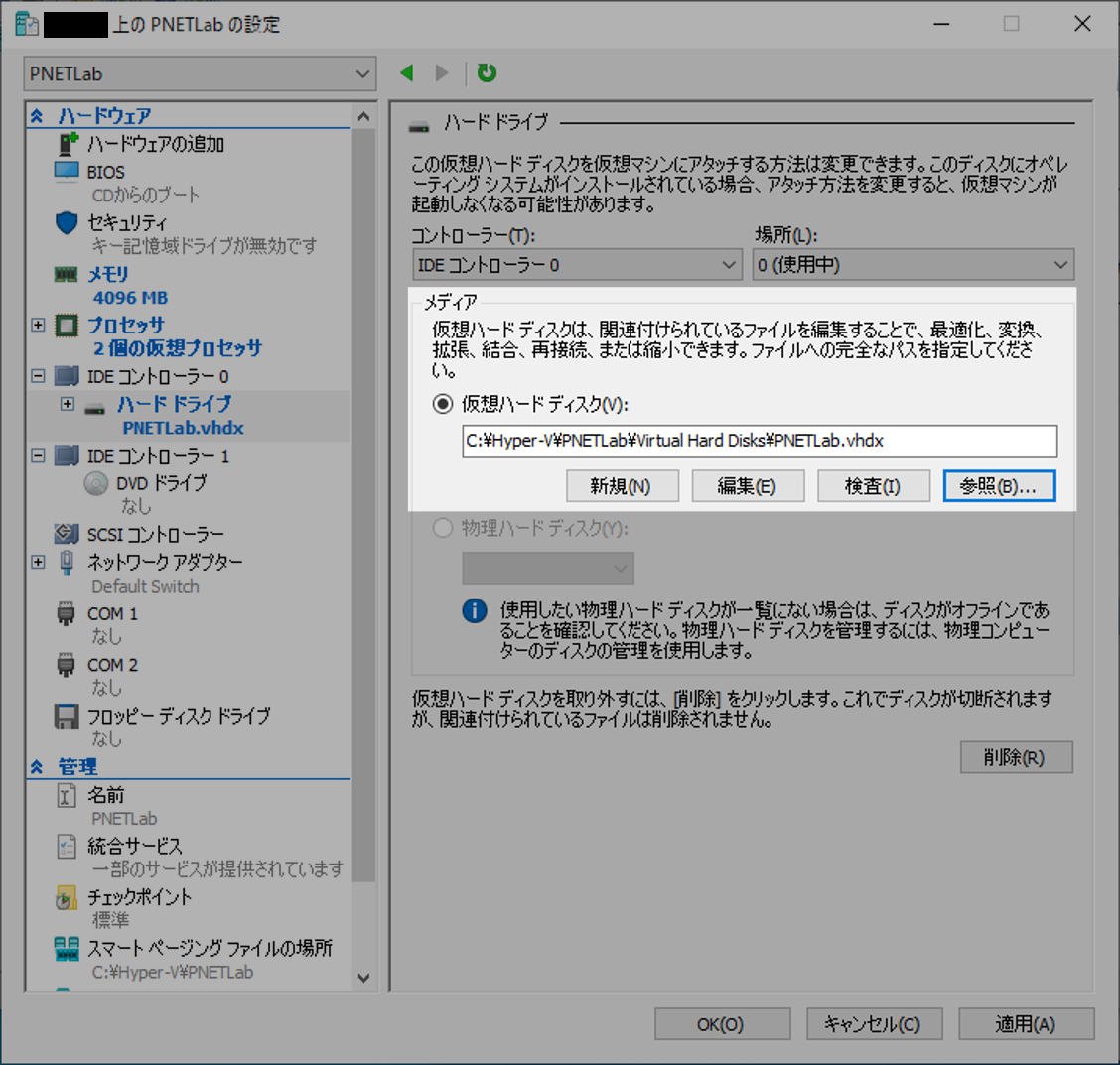Click the メモリ hardware icon
This screenshot has width=1120, height=1065.
pos(65,274)
